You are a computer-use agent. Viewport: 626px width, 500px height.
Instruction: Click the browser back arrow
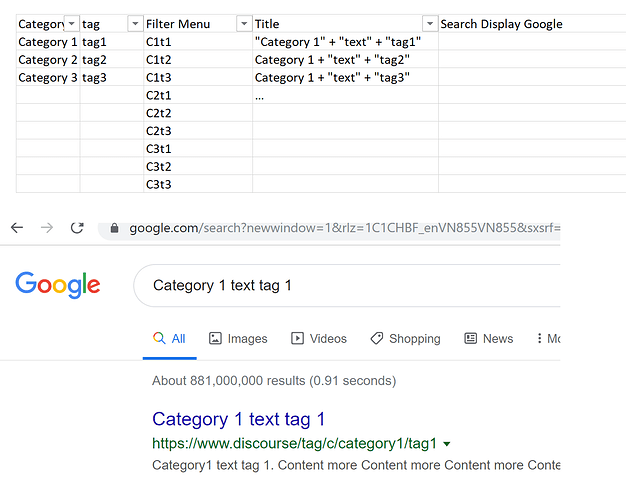click(x=17, y=228)
